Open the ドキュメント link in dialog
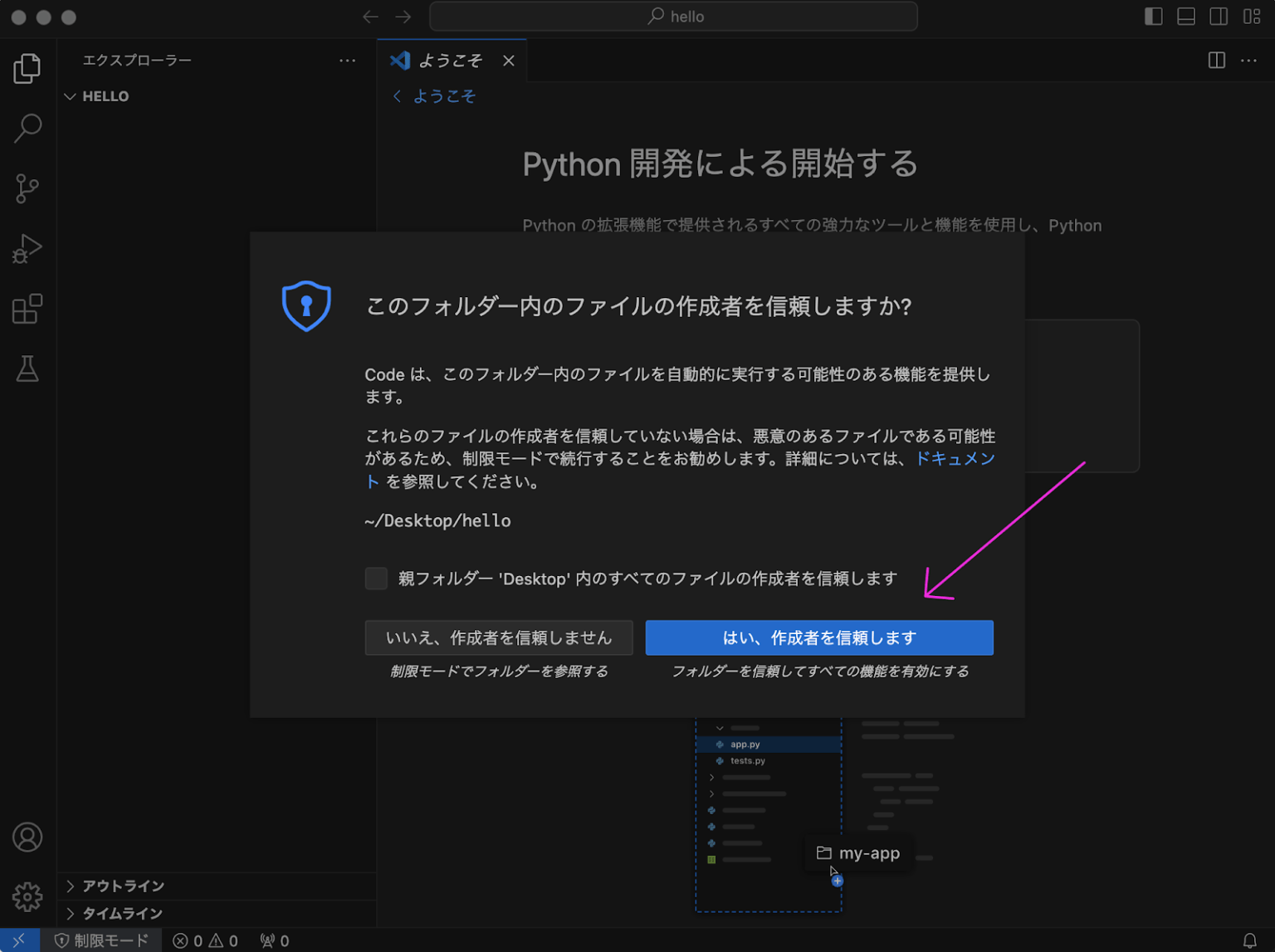 (x=955, y=459)
